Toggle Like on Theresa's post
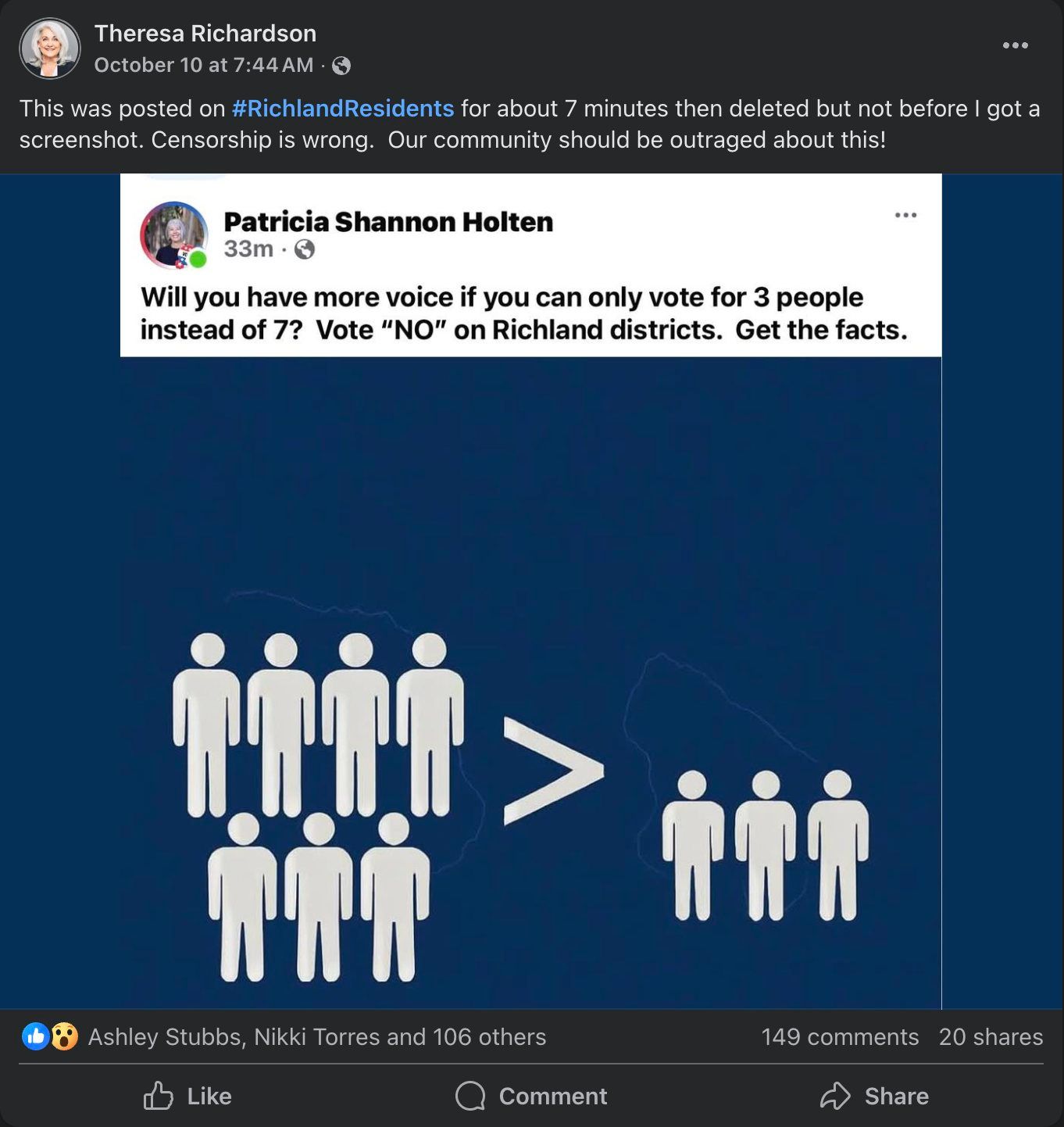 coord(188,1097)
